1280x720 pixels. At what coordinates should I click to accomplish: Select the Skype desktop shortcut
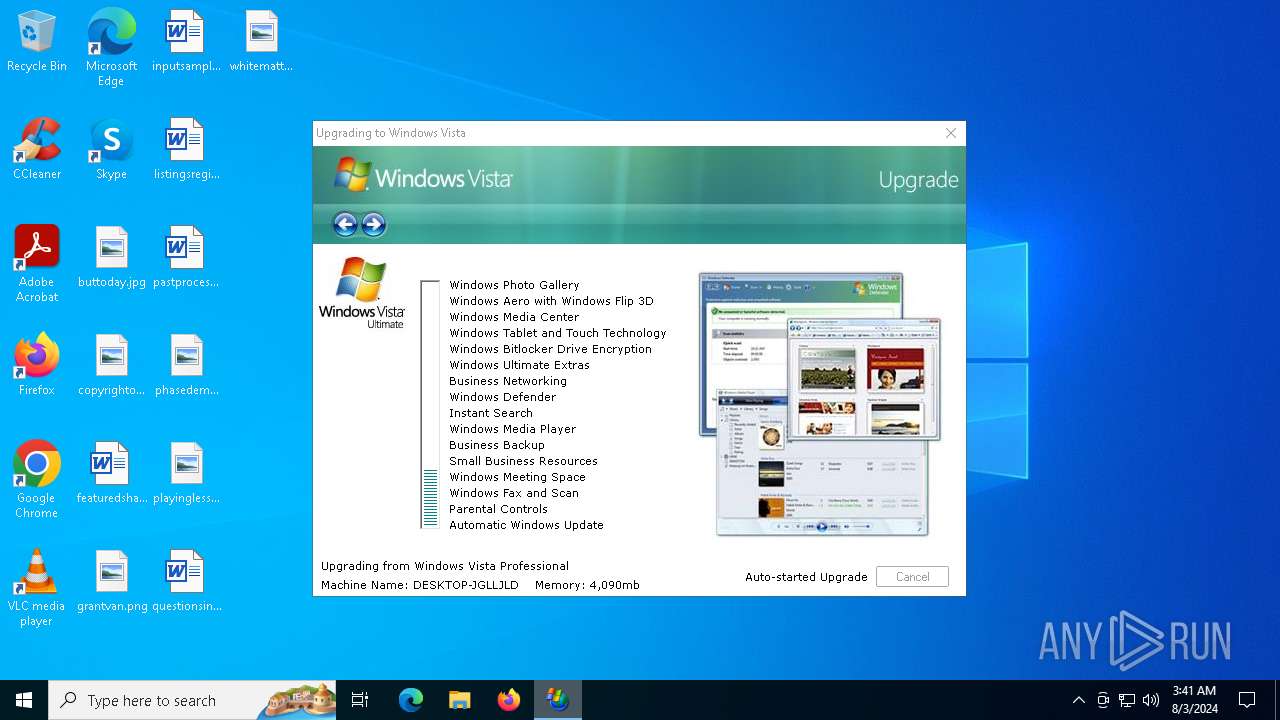click(x=111, y=150)
